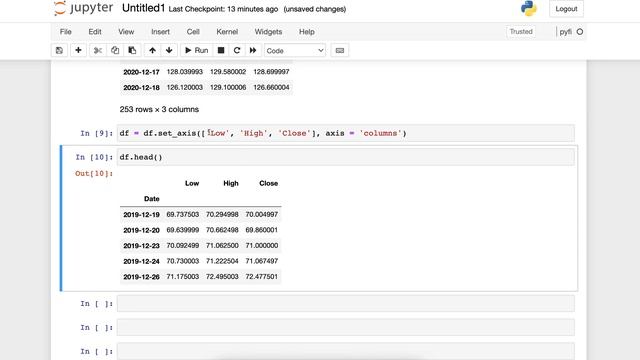Click row label 2020-12-18
The height and width of the screenshot is (360, 640).
pyautogui.click(x=141, y=87)
